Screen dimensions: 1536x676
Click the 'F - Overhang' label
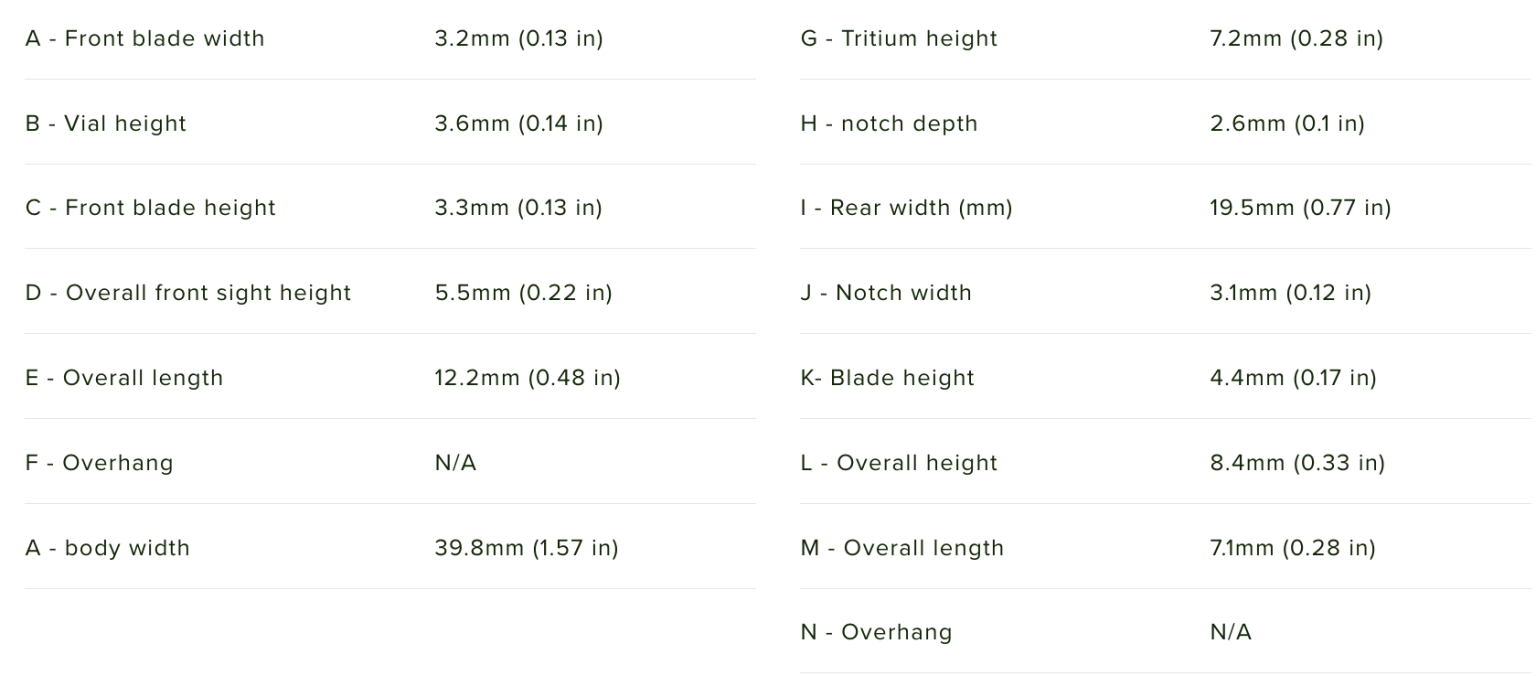pyautogui.click(x=99, y=463)
